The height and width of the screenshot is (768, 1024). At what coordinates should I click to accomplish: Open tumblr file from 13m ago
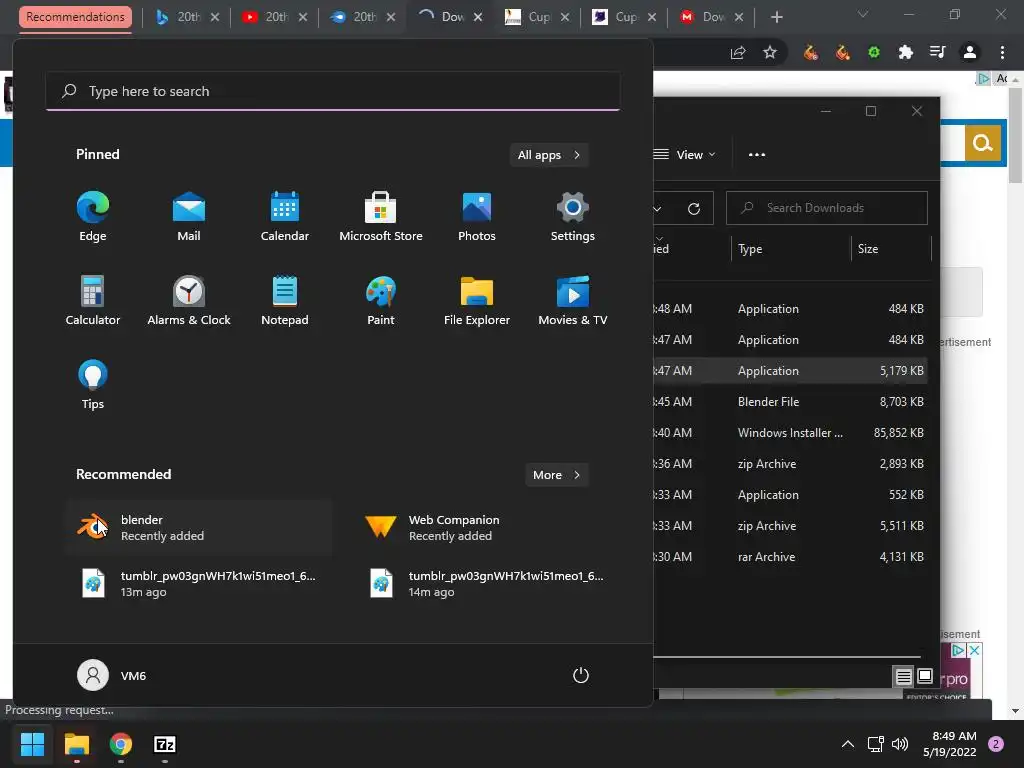(x=199, y=583)
